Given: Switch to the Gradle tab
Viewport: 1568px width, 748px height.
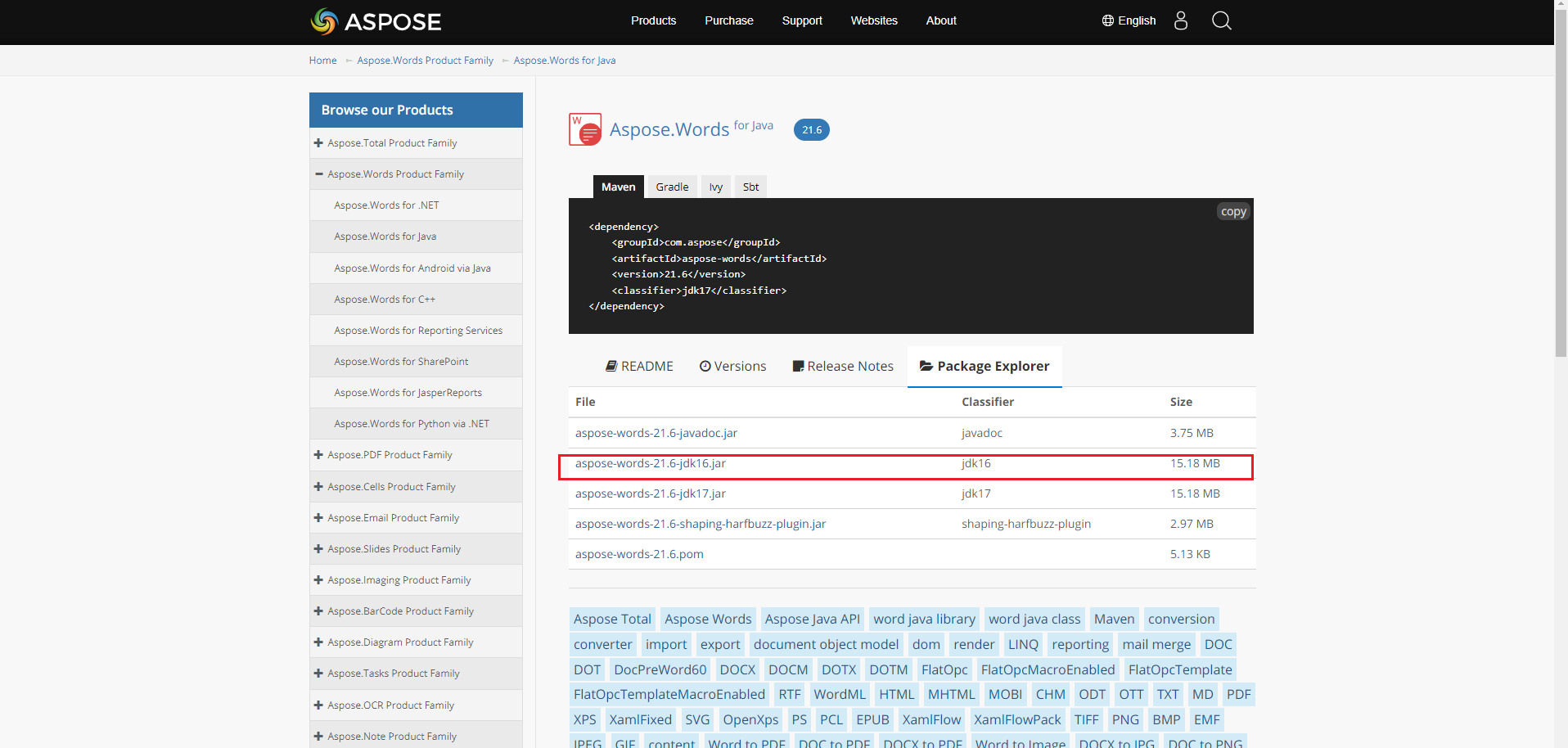Looking at the screenshot, I should click(672, 187).
